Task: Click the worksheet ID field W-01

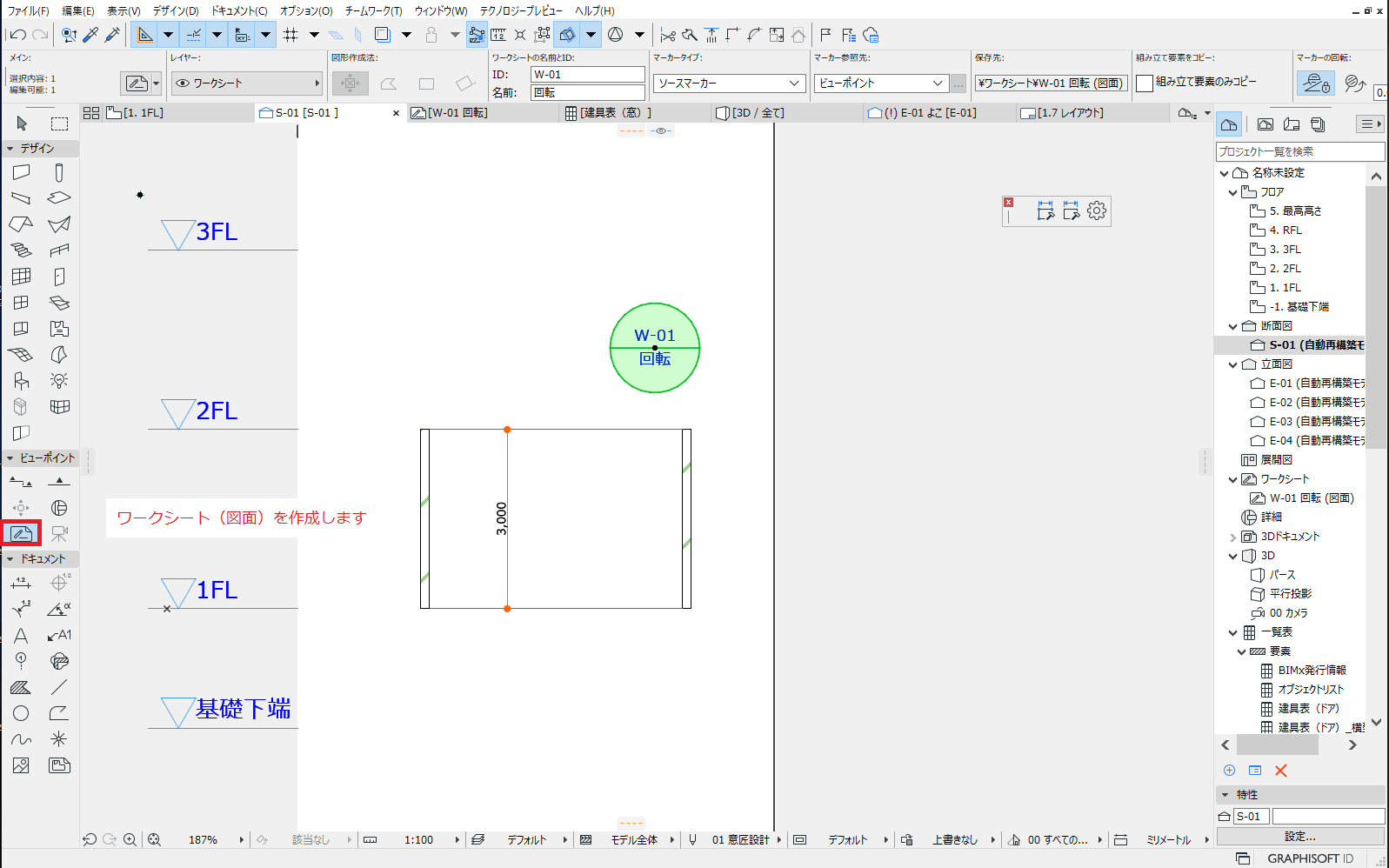Action: (588, 75)
